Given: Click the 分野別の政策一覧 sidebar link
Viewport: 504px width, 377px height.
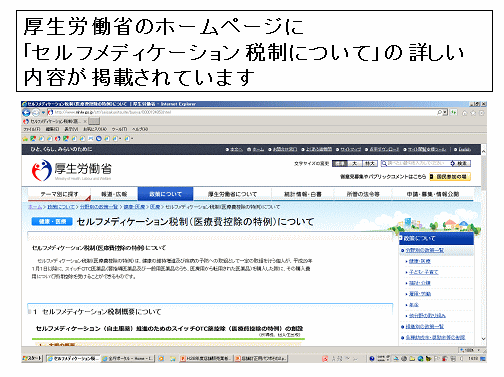Looking at the screenshot, I should pyautogui.click(x=424, y=250).
